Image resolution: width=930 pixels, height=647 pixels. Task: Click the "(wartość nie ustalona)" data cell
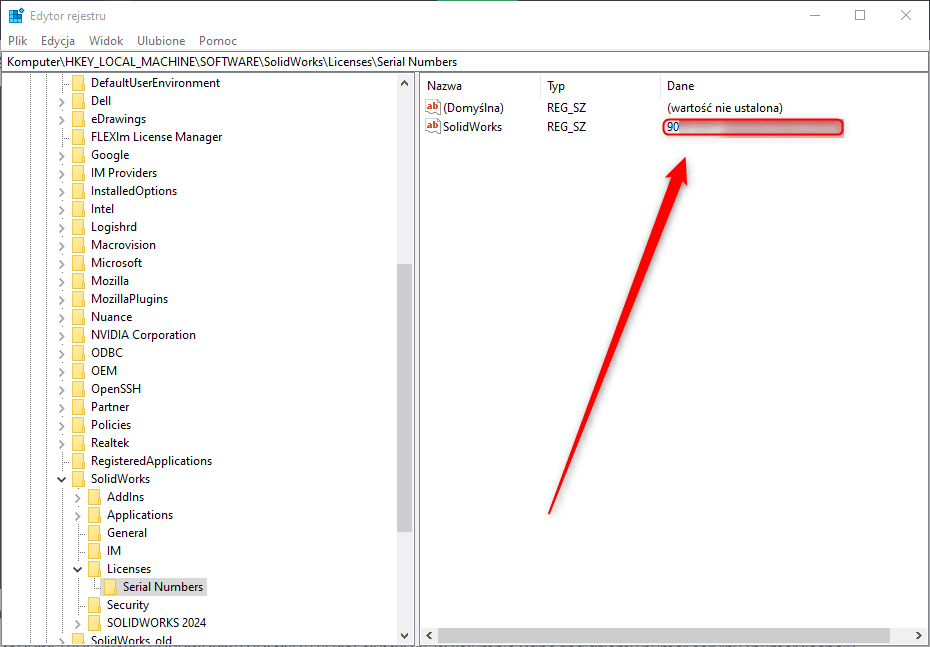pos(725,108)
